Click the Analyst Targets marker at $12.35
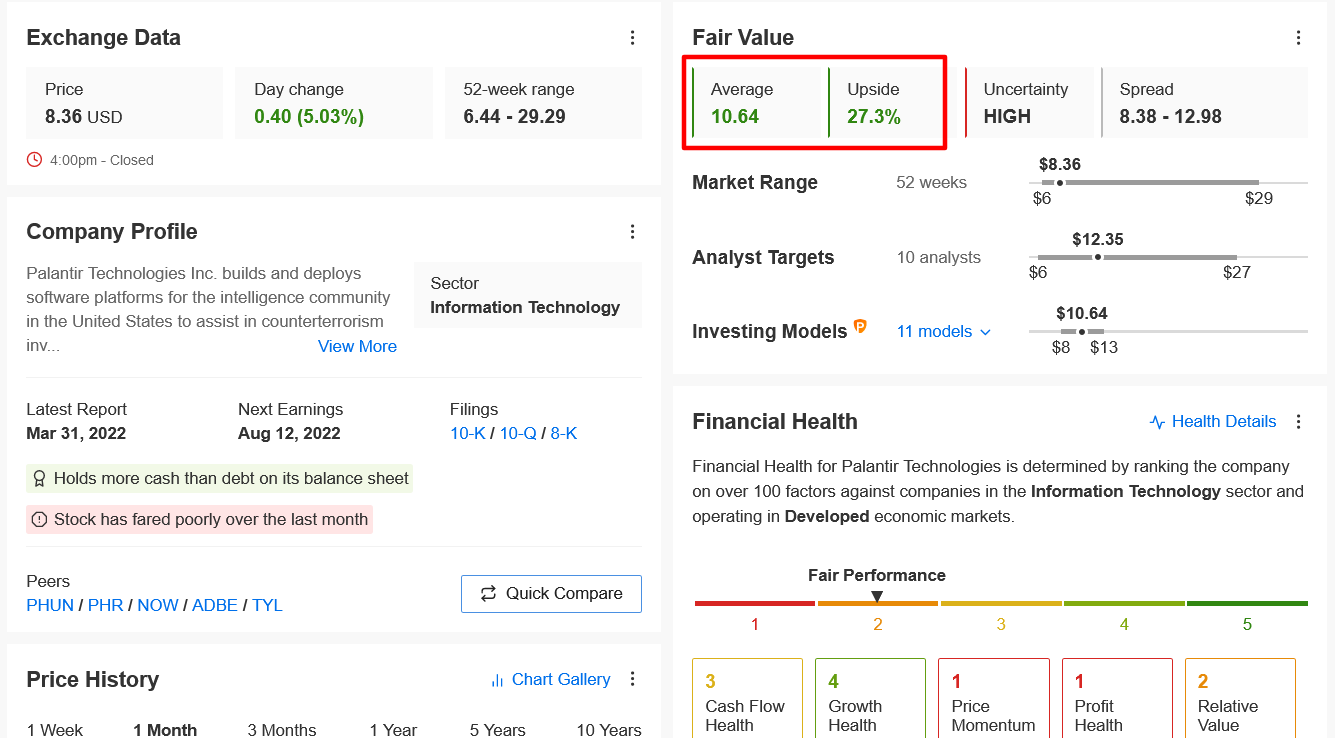 pos(1098,257)
